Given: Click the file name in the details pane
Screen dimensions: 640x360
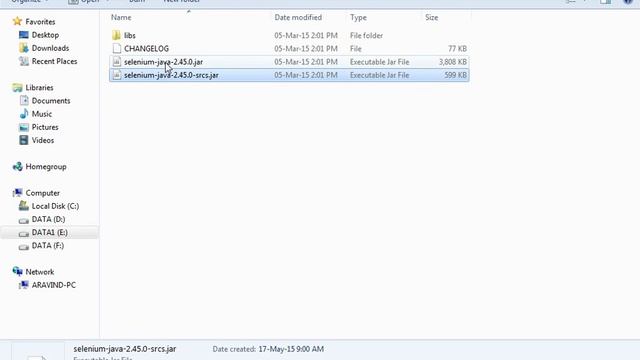Looking at the screenshot, I should click(x=125, y=349).
